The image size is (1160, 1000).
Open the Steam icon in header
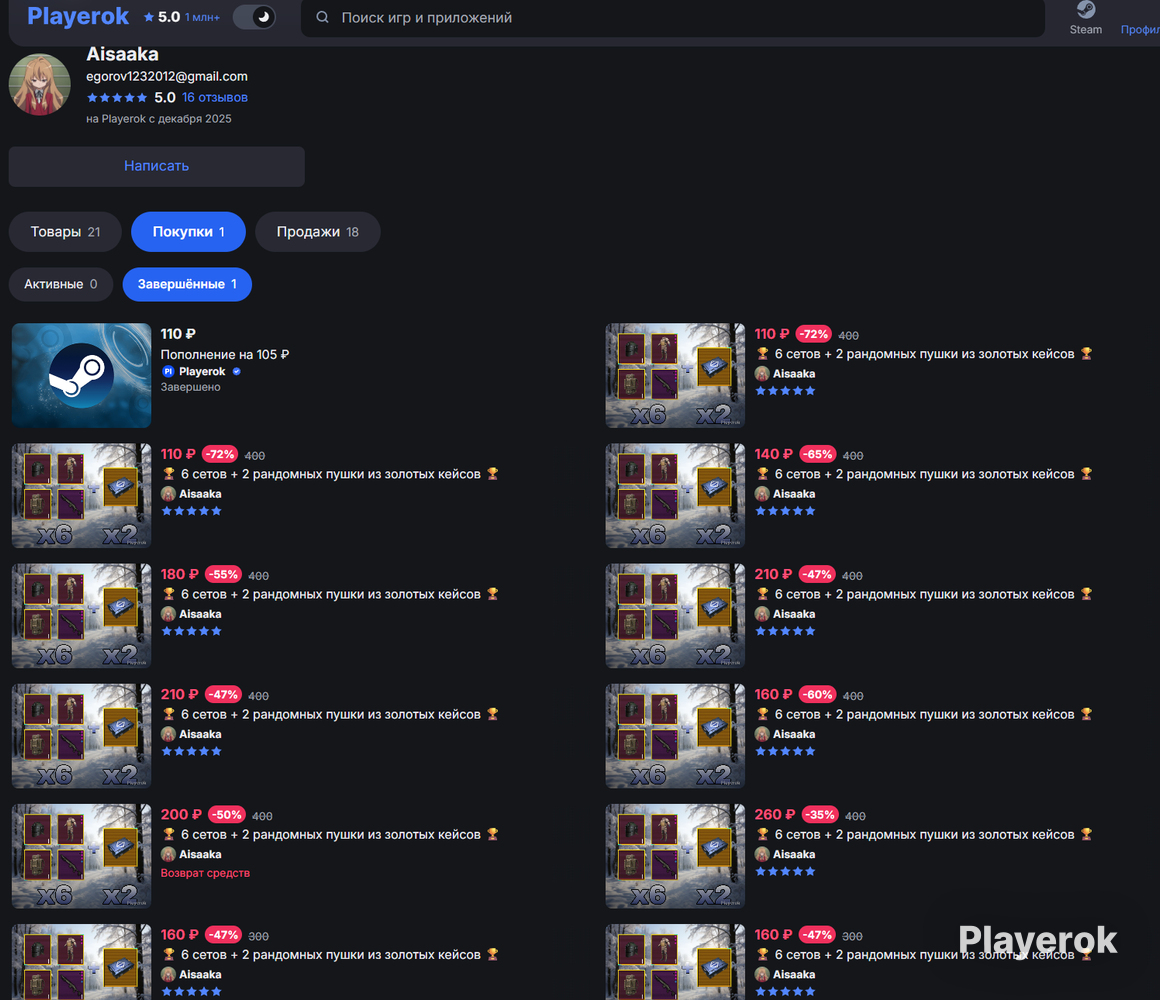pyautogui.click(x=1085, y=11)
